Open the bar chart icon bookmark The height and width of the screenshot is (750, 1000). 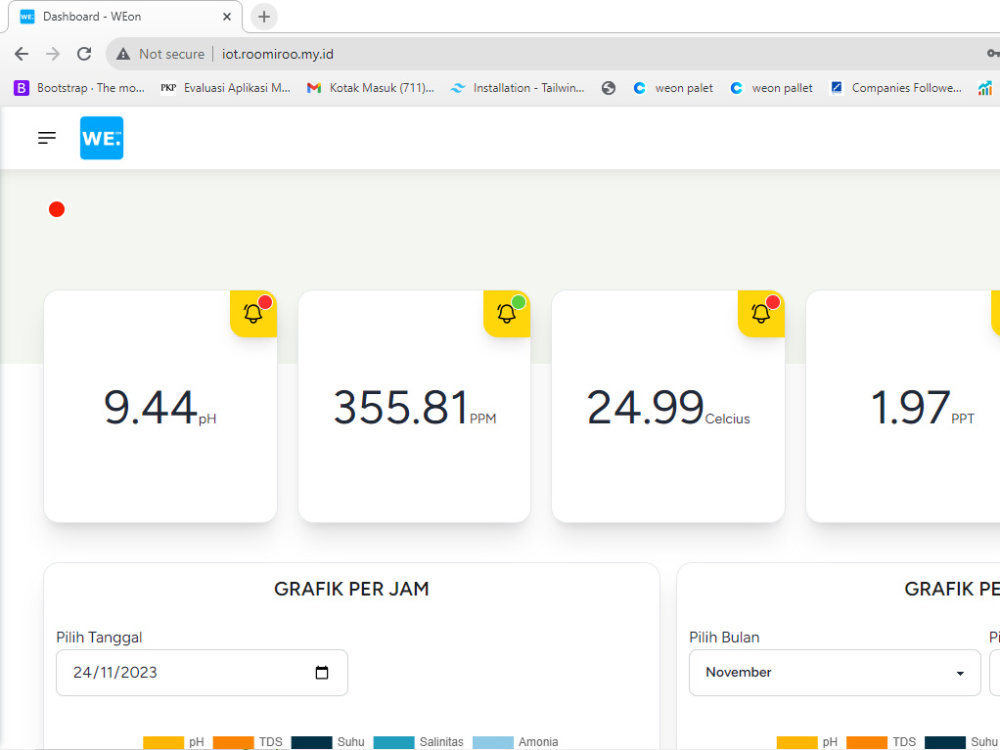tap(985, 88)
